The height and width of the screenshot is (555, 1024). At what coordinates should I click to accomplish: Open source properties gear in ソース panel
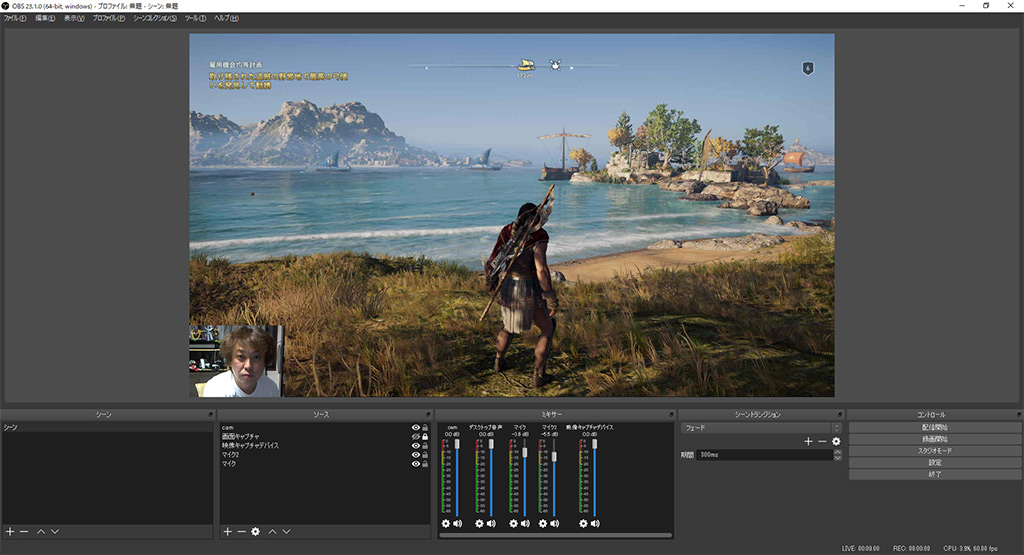click(255, 531)
